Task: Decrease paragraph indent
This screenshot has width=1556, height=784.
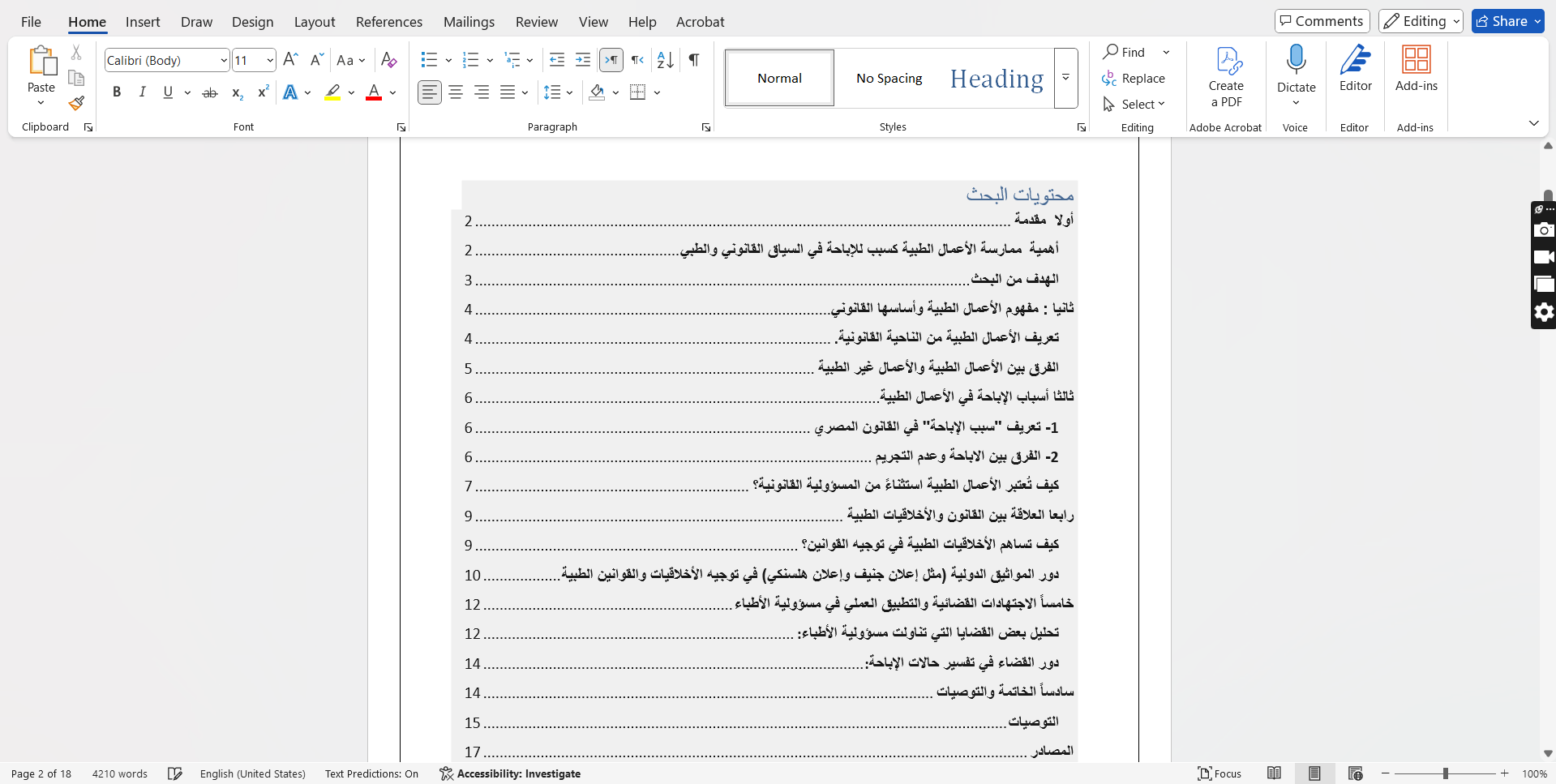Action: [557, 60]
